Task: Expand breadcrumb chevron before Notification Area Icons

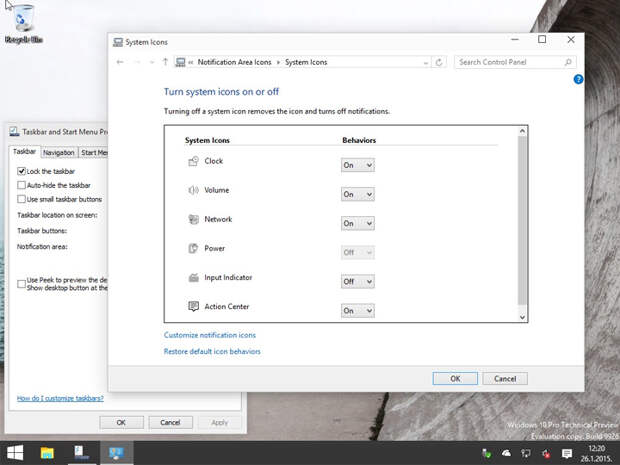Action: (191, 62)
